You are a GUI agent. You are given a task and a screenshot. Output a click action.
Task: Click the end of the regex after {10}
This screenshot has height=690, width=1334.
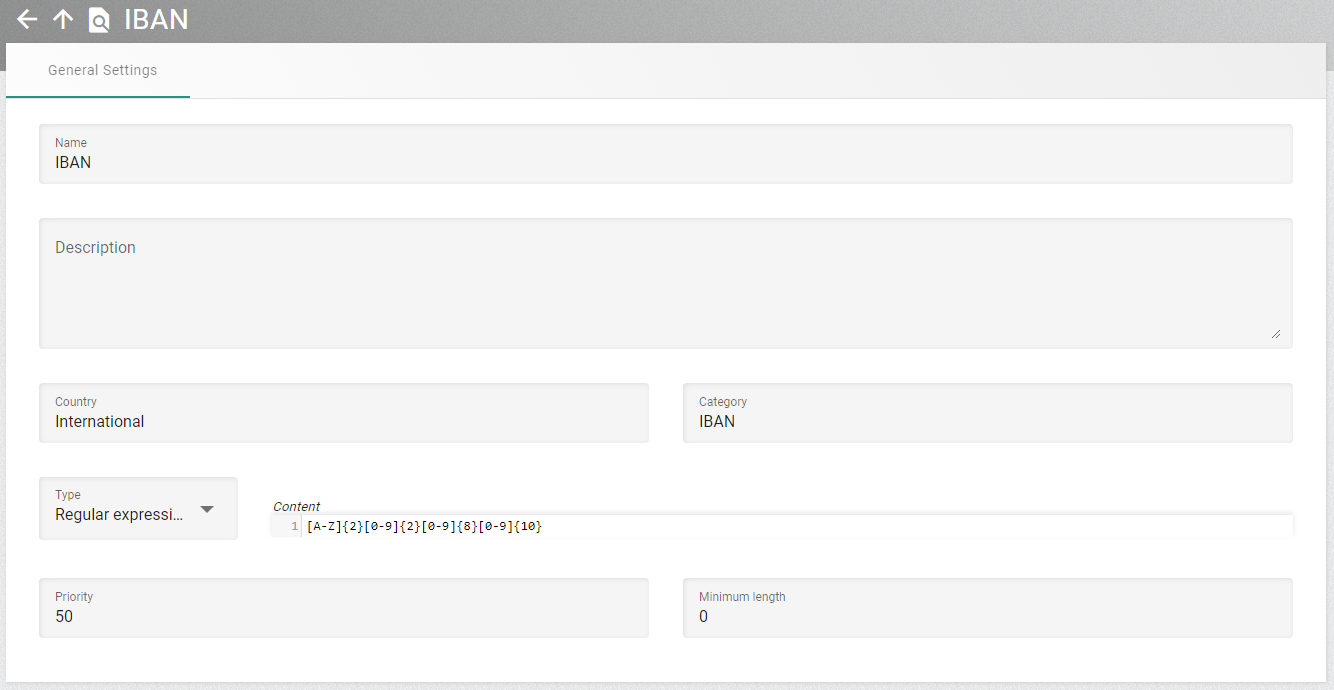click(543, 526)
